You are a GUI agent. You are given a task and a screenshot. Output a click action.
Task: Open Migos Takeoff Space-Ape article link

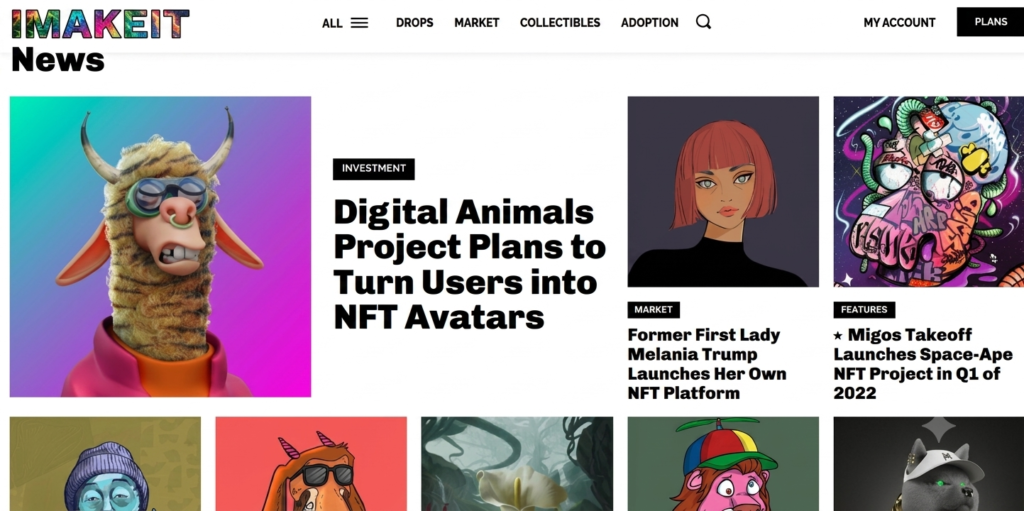923,364
